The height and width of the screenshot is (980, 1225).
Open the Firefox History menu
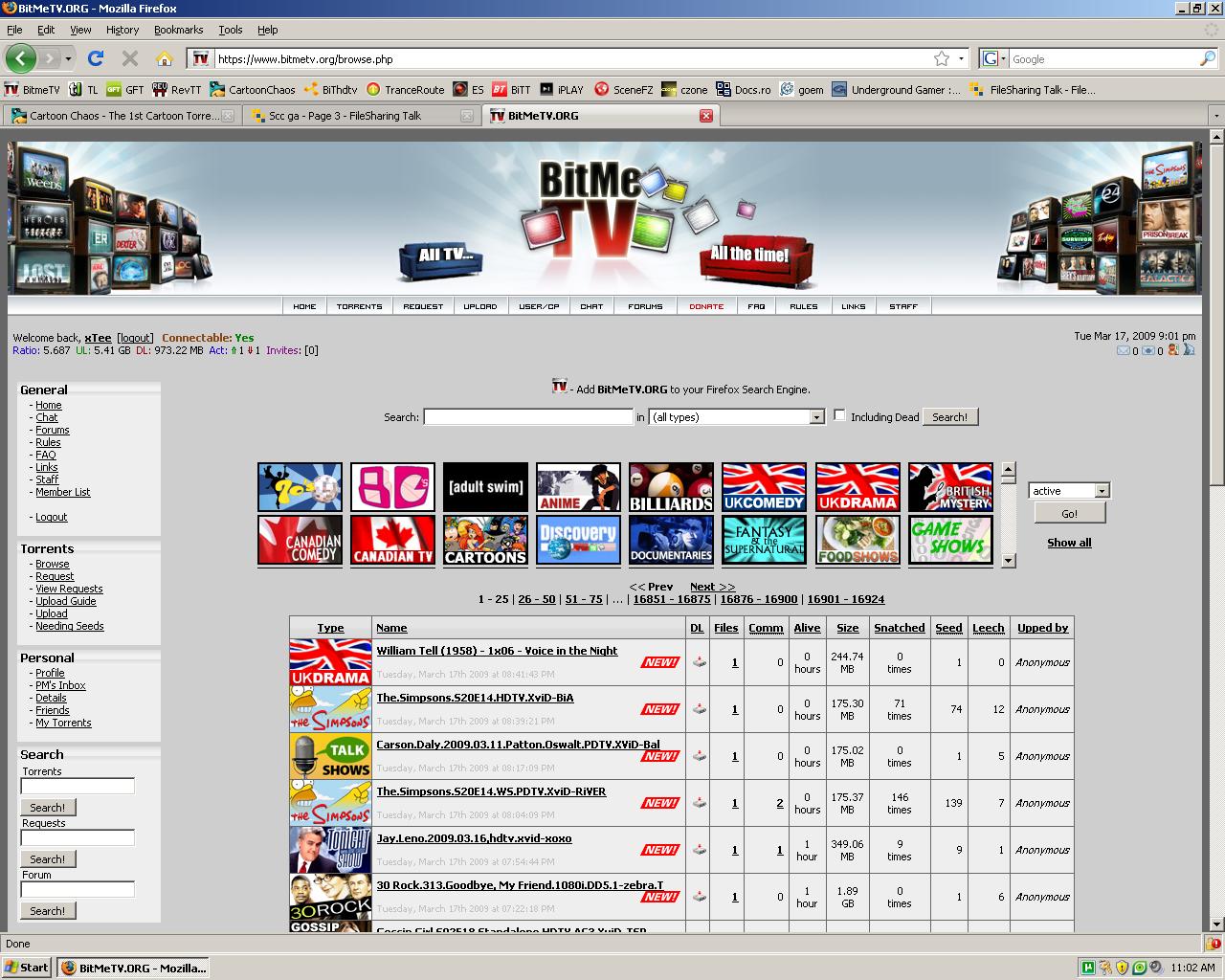pyautogui.click(x=122, y=30)
